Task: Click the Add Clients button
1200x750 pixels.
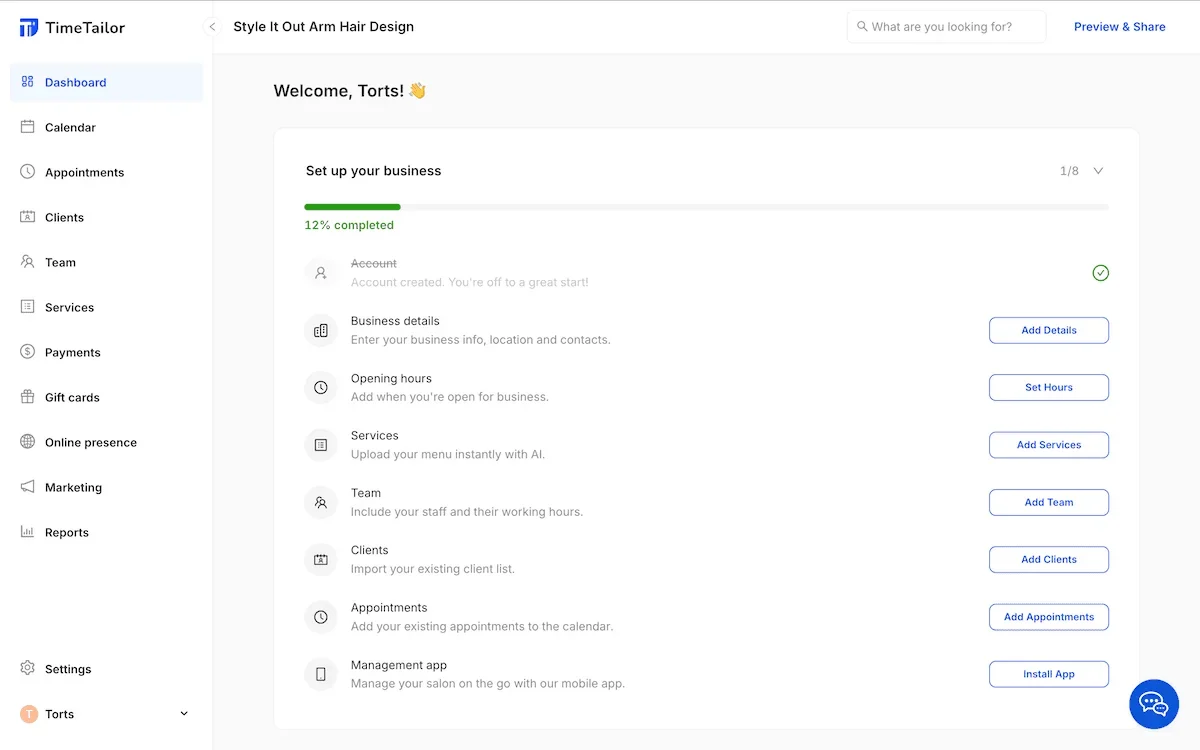Action: [1049, 559]
